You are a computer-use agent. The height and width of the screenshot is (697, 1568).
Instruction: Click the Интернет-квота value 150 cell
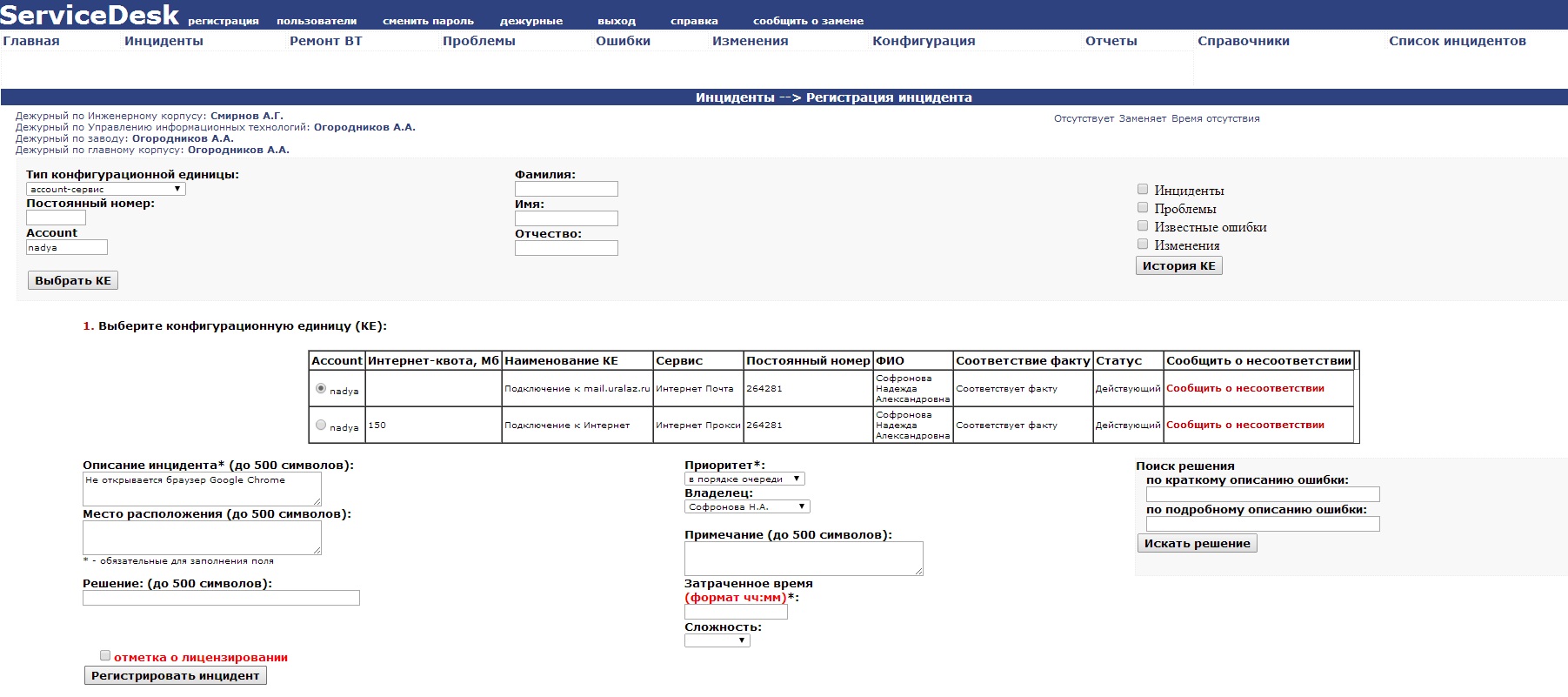(434, 425)
